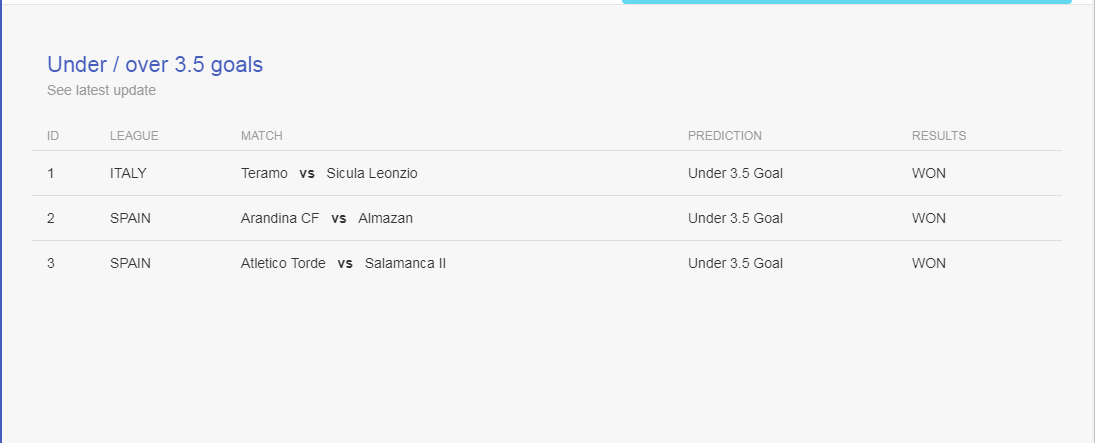The image size is (1095, 443).
Task: Click the WON result for Teramo match
Action: pyautogui.click(x=928, y=173)
